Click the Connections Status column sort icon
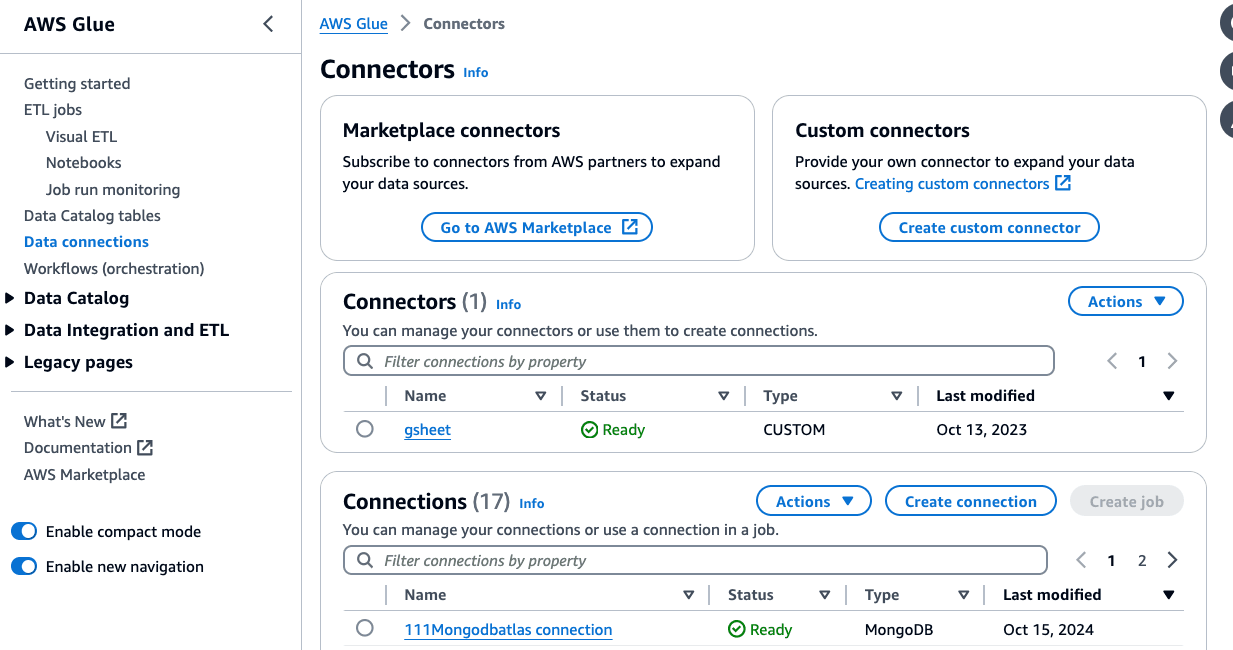Screen dimensions: 1233x650 pos(825,595)
